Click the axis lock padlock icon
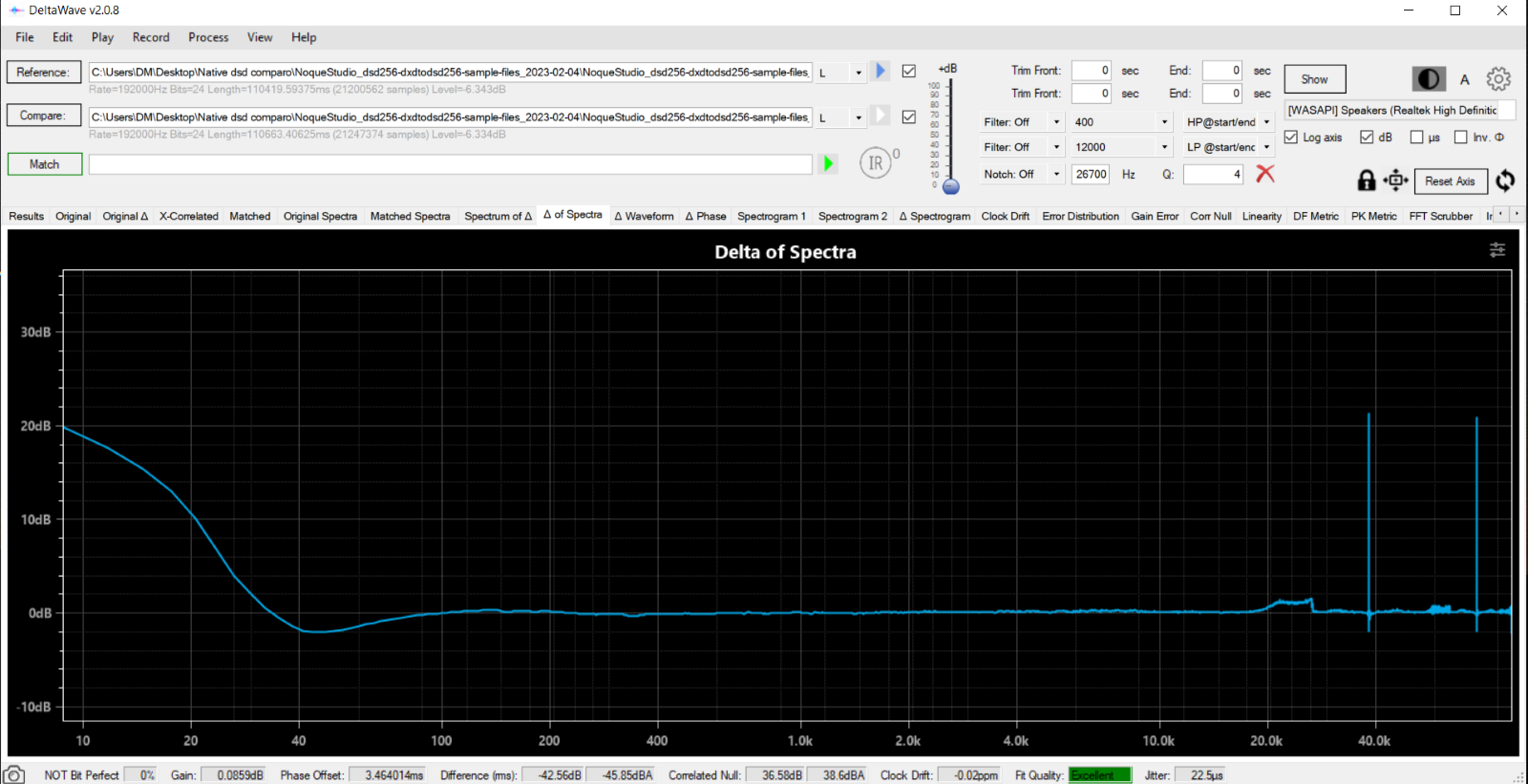The image size is (1528, 784). tap(1367, 180)
